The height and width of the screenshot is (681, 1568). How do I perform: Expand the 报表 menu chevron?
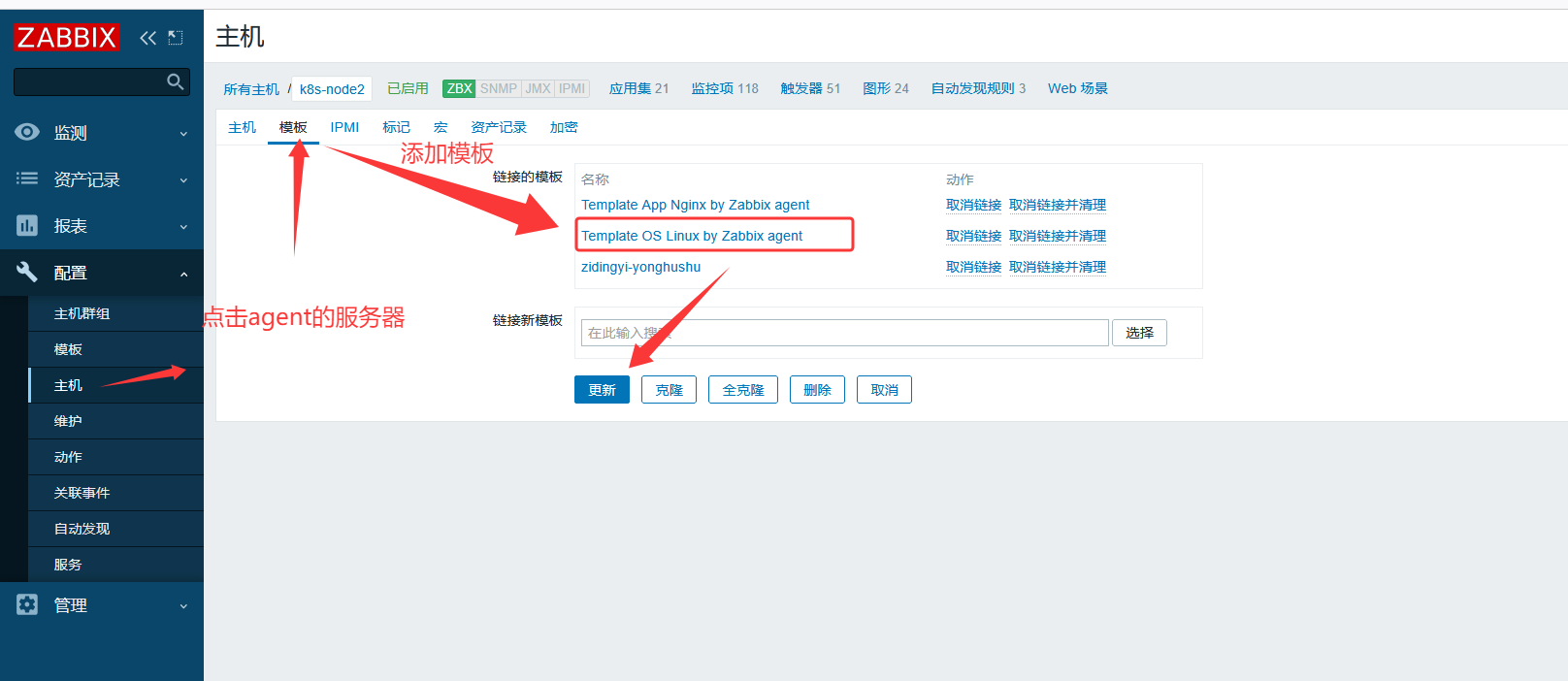click(183, 227)
